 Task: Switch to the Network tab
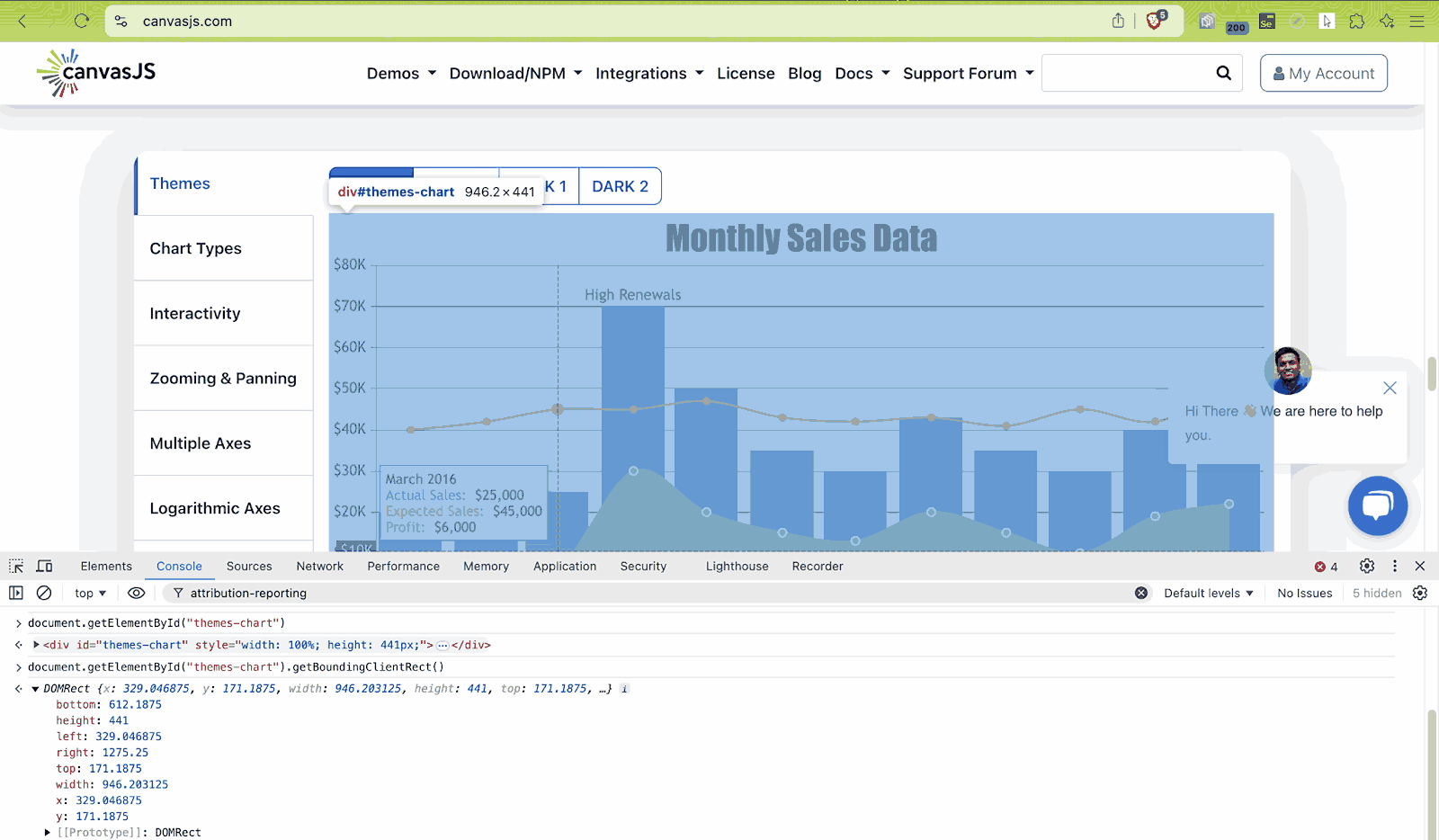coord(319,566)
